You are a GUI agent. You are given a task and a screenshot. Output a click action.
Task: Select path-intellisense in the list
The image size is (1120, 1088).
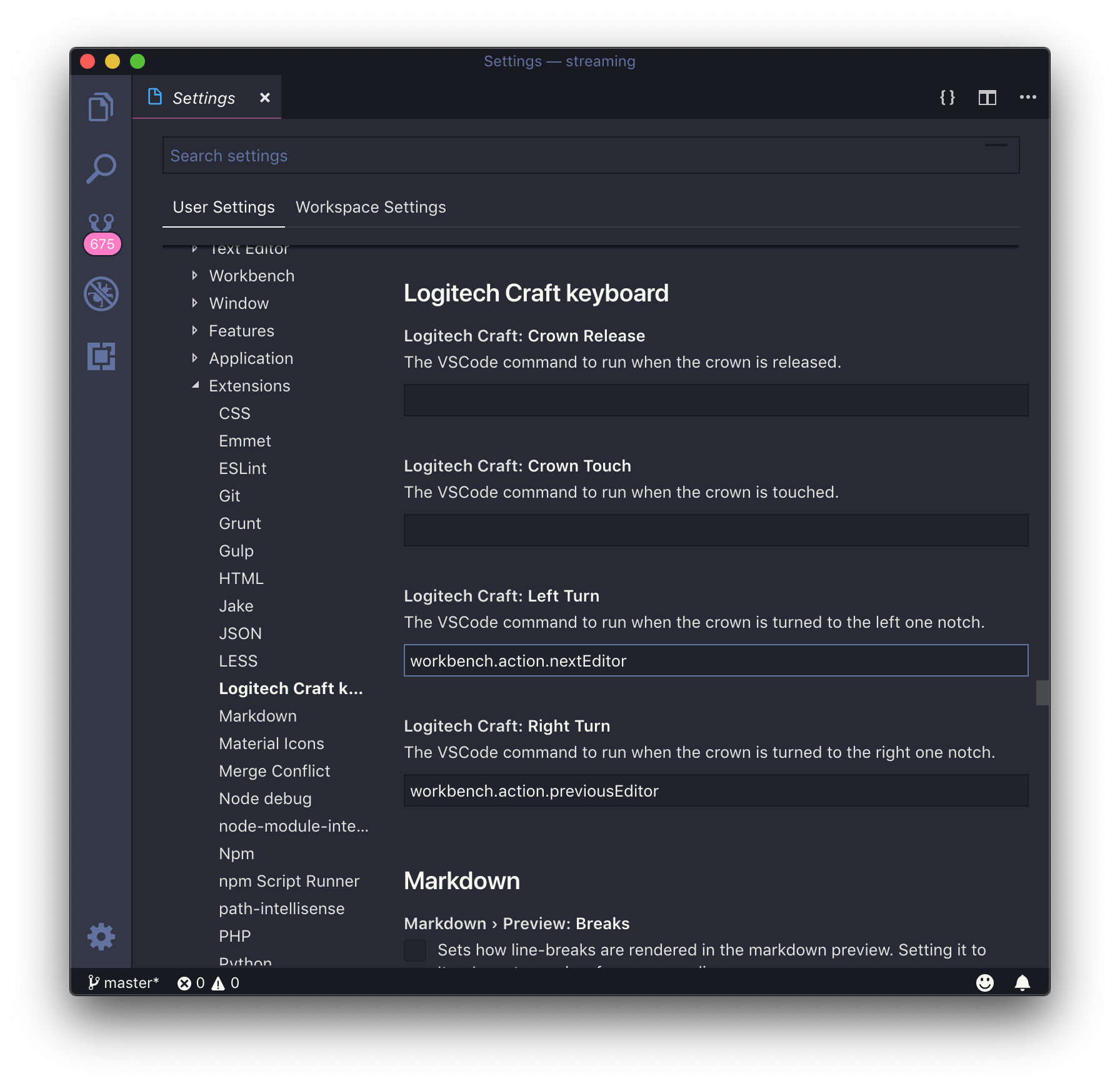pyautogui.click(x=282, y=909)
